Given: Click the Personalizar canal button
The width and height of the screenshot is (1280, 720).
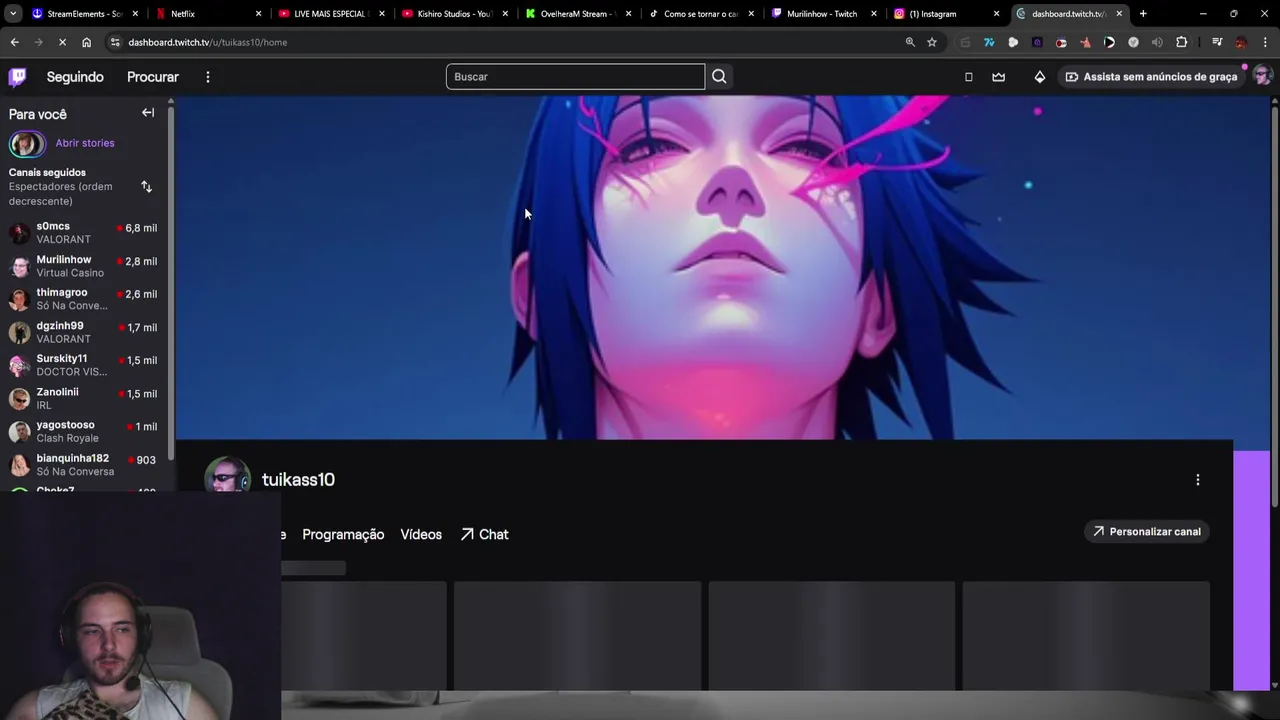Looking at the screenshot, I should pyautogui.click(x=1146, y=532).
